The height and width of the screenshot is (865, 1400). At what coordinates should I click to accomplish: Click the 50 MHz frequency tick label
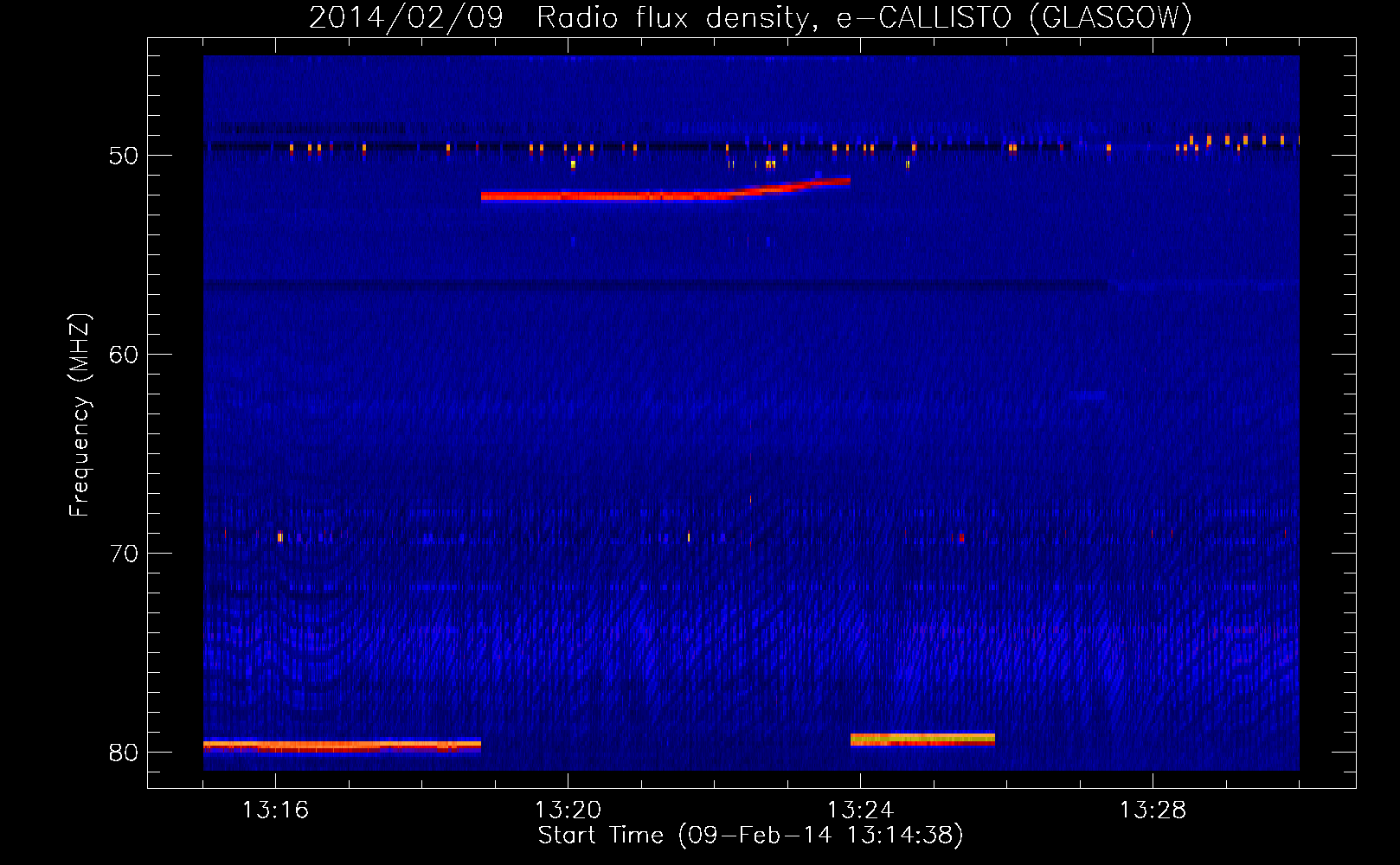(124, 156)
